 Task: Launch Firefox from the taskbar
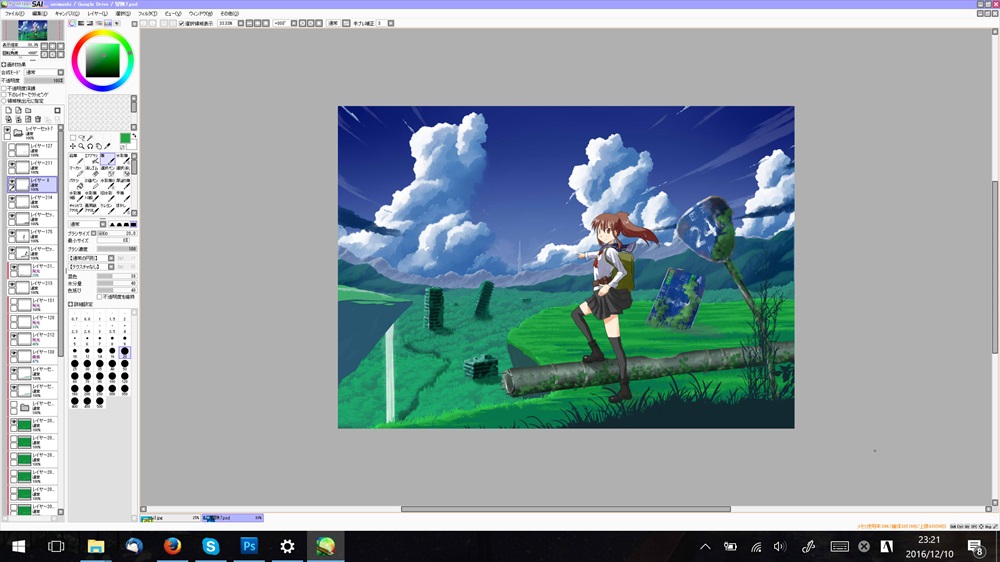(x=172, y=546)
